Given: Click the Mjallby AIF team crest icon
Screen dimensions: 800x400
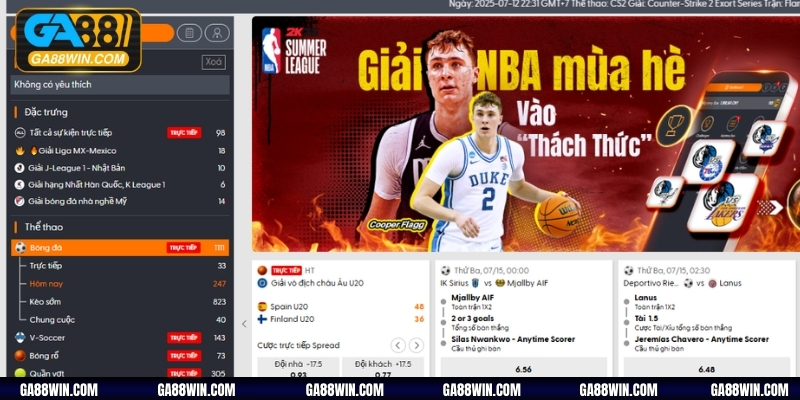Looking at the screenshot, I should tap(500, 283).
